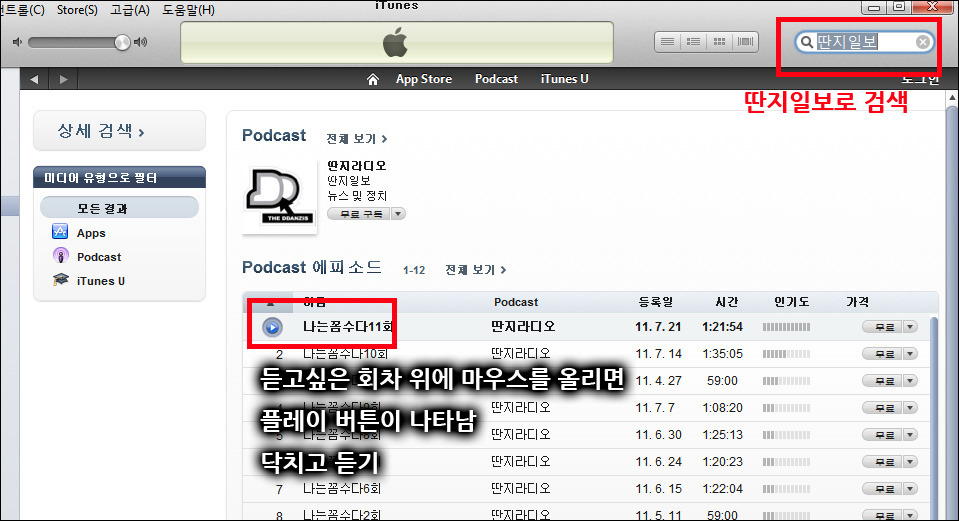959x521 pixels.
Task: Select 모든 결과 filter
Action: [x=119, y=208]
